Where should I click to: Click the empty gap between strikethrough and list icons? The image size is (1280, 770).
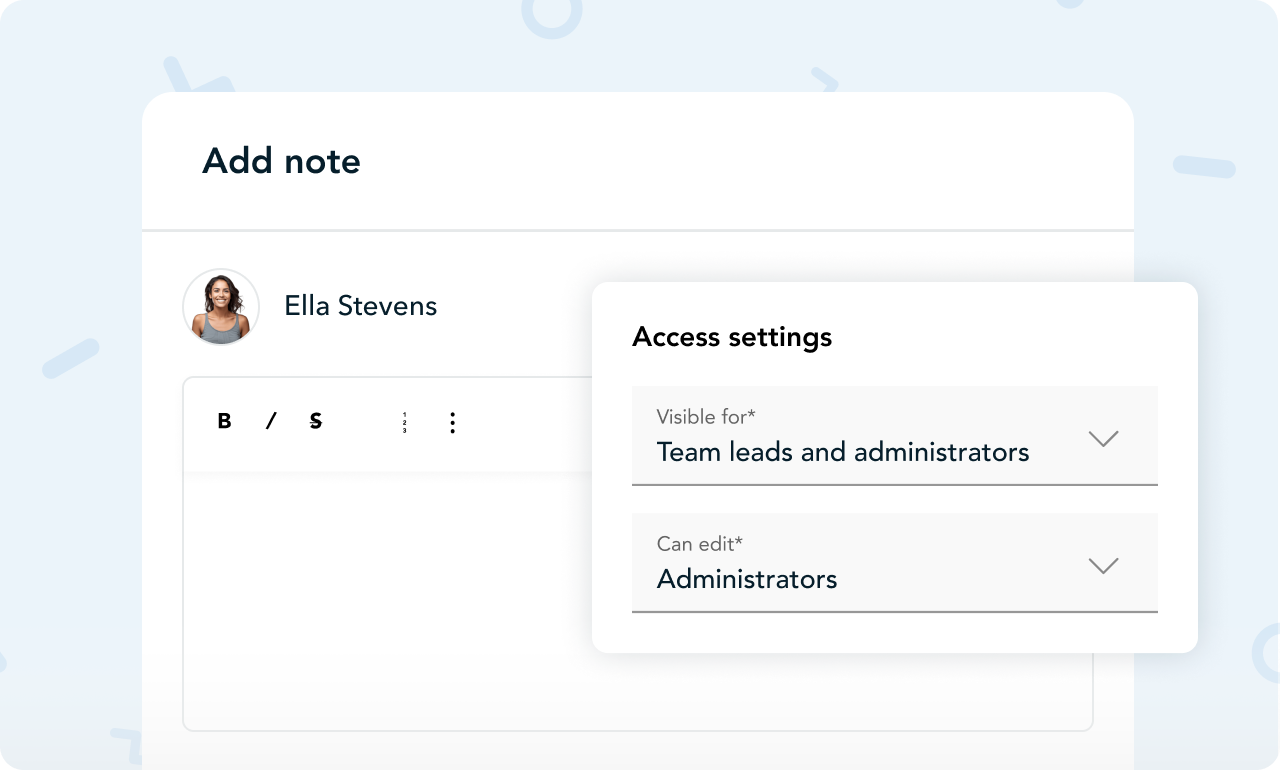coord(360,423)
